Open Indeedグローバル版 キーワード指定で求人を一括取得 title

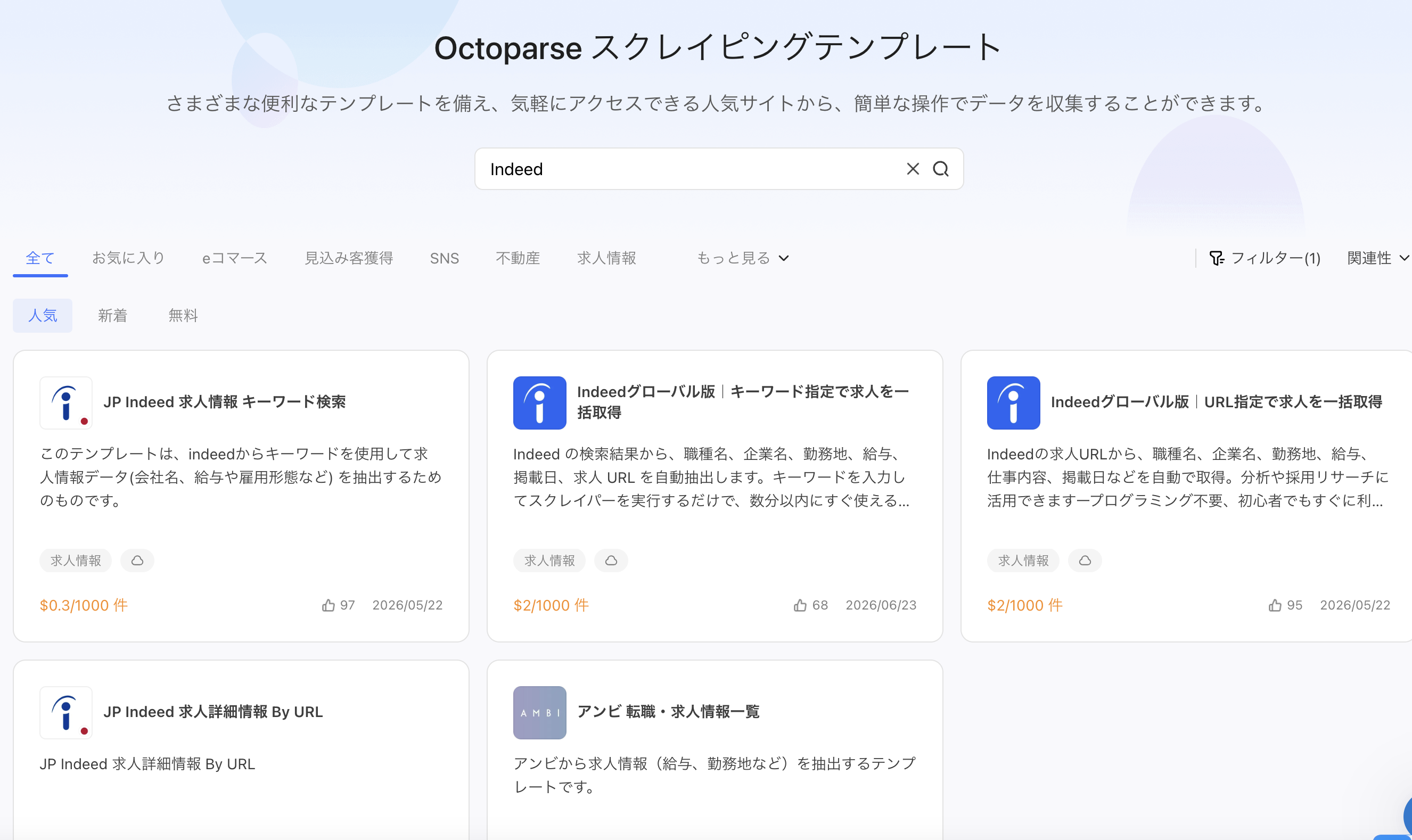(x=743, y=402)
